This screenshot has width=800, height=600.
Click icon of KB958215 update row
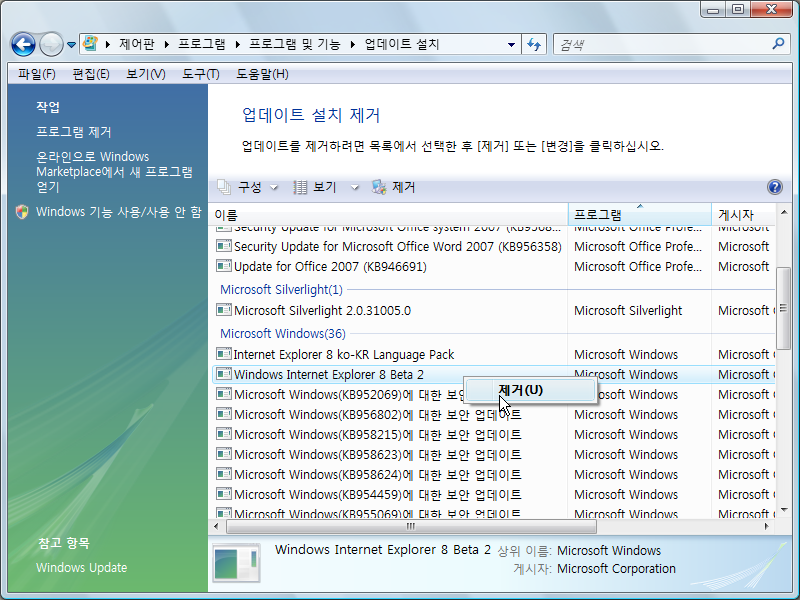click(223, 433)
